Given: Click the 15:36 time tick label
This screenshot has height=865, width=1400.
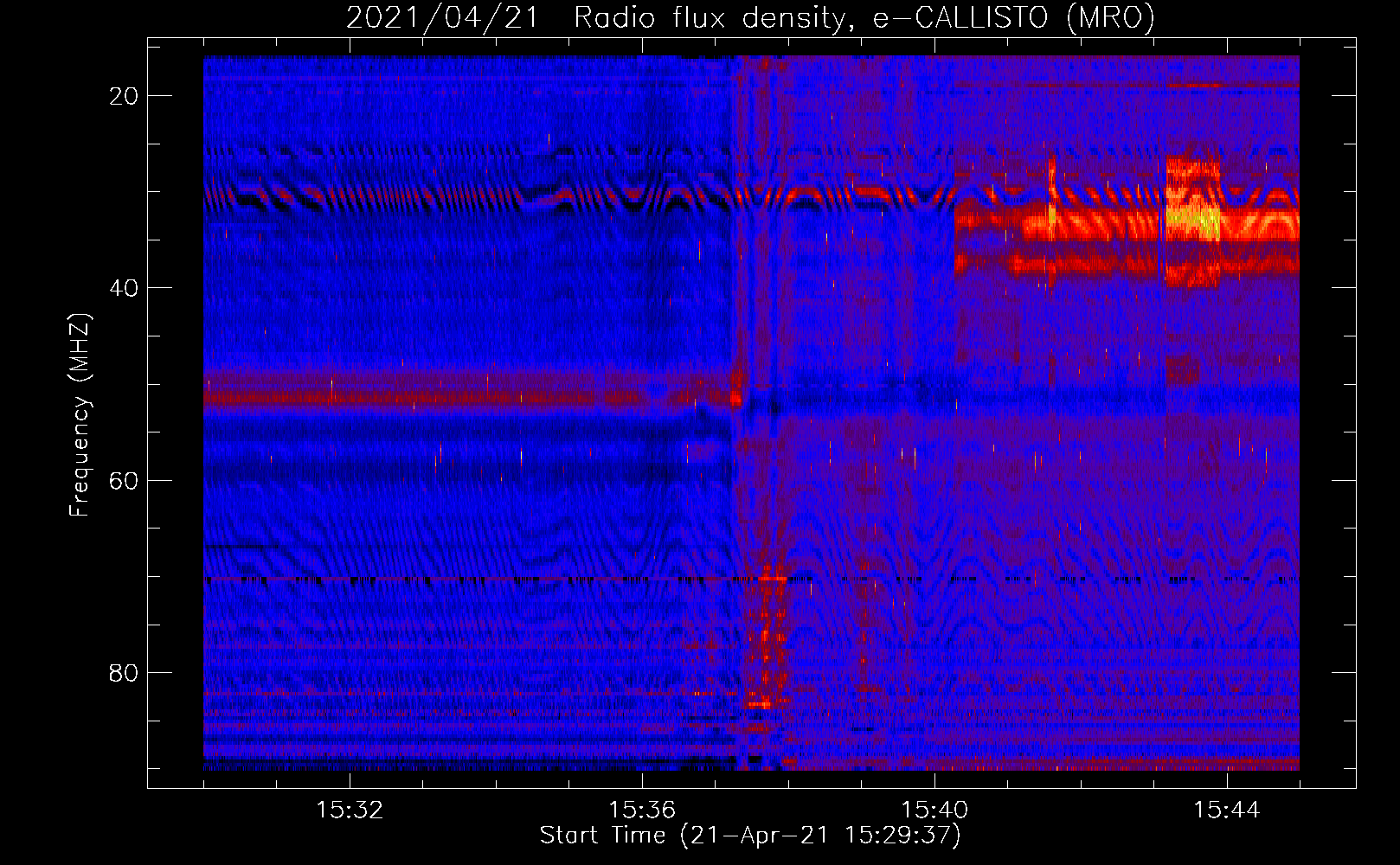Looking at the screenshot, I should [642, 811].
